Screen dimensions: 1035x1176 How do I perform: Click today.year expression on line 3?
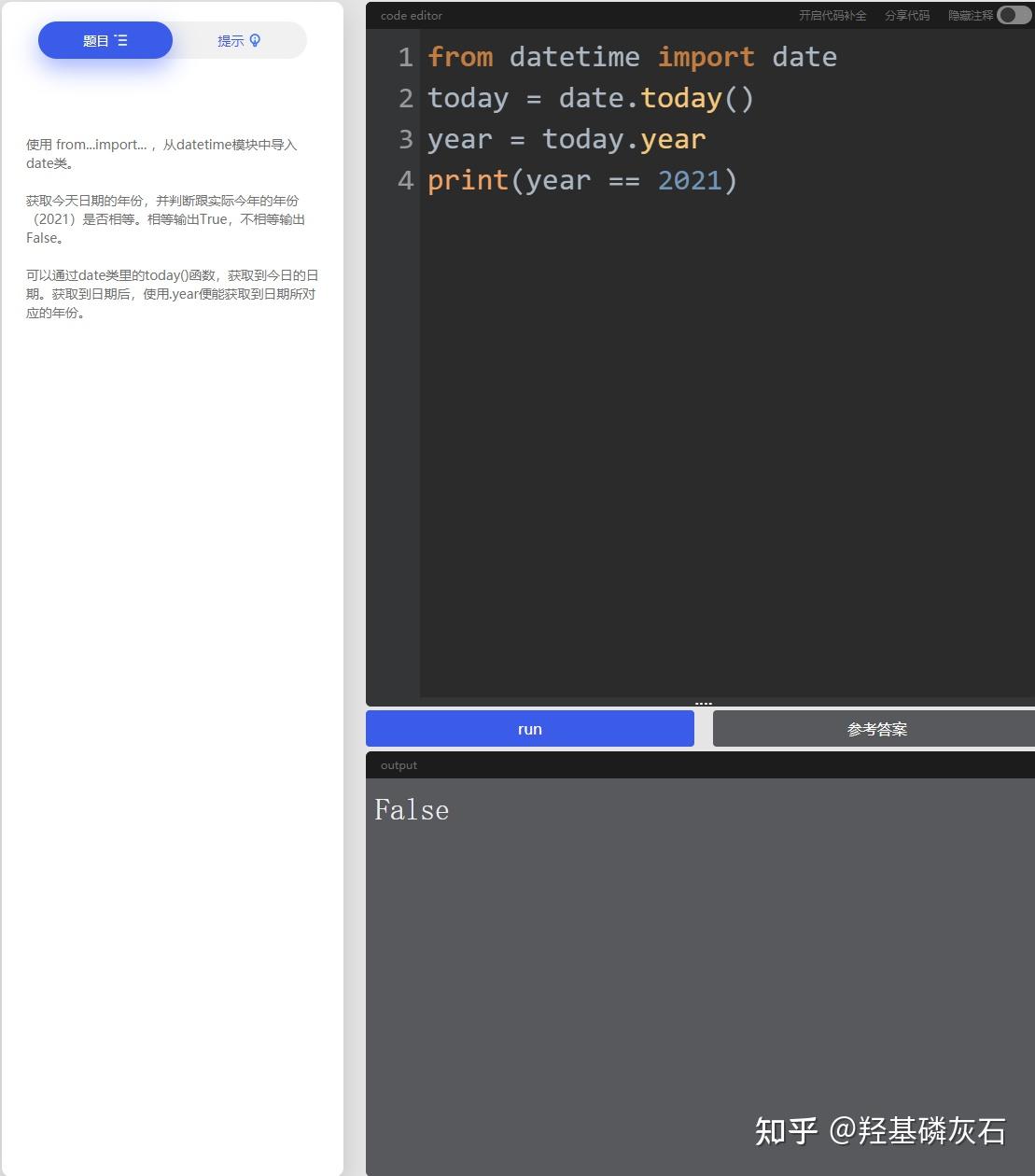pyautogui.click(x=623, y=139)
